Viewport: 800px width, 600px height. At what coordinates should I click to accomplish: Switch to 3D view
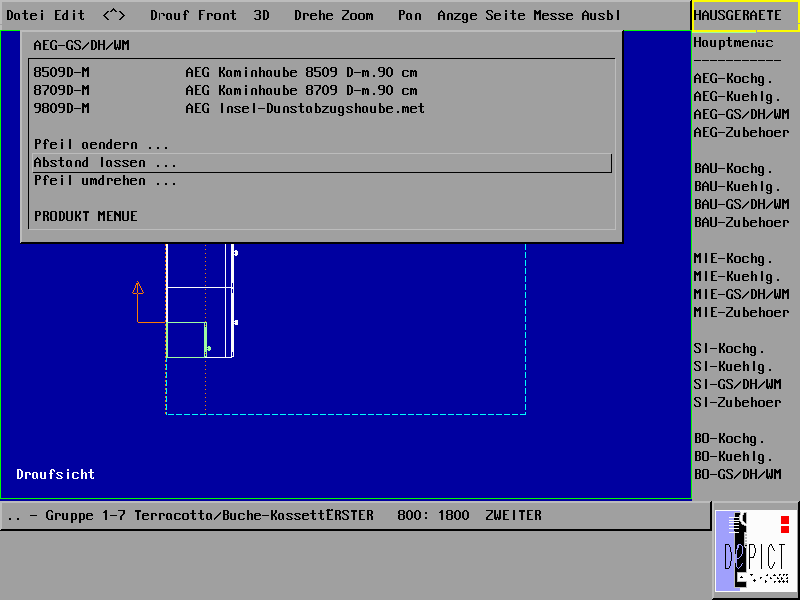coord(261,15)
